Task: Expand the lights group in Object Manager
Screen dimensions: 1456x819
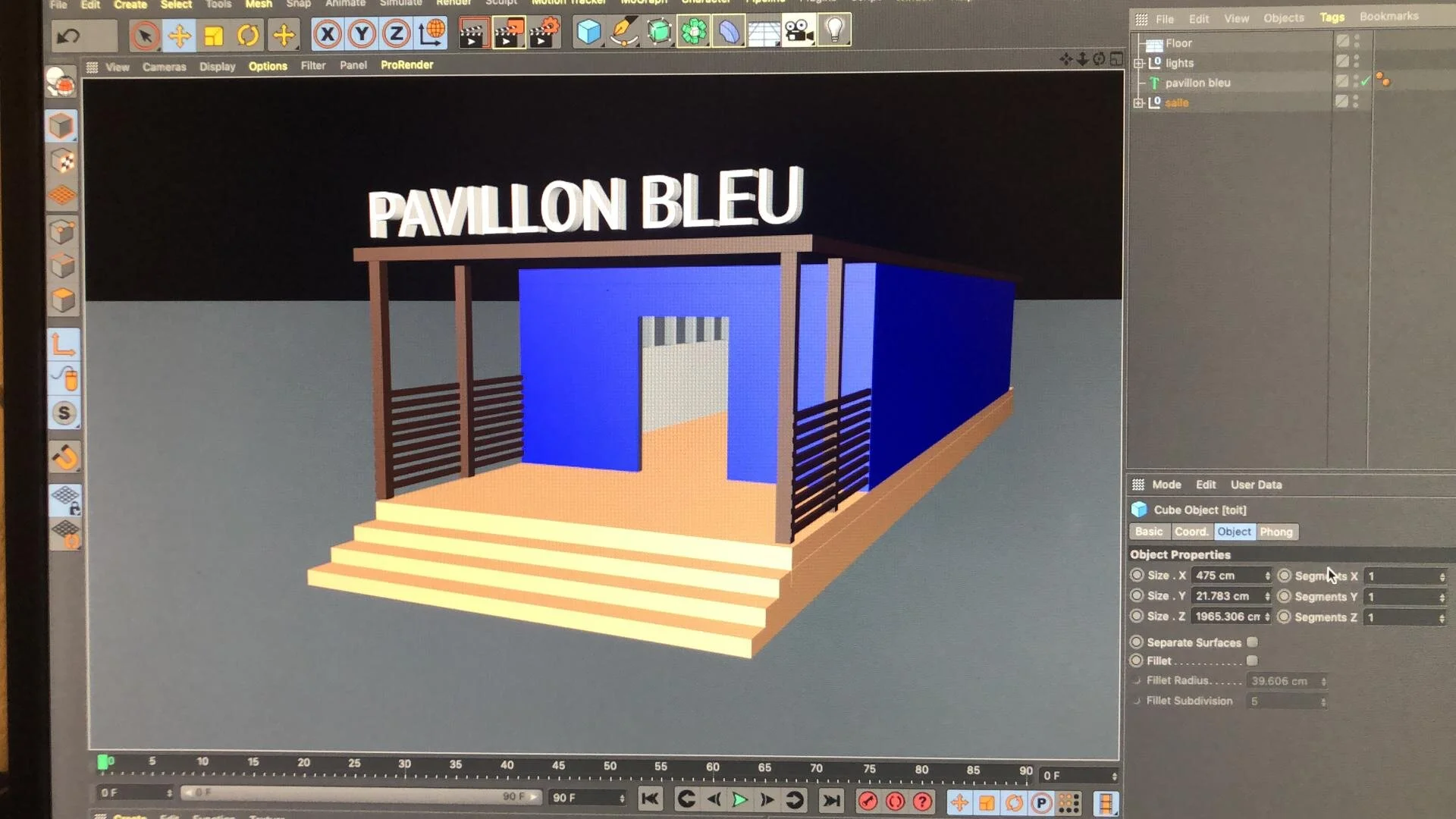Action: [1138, 63]
